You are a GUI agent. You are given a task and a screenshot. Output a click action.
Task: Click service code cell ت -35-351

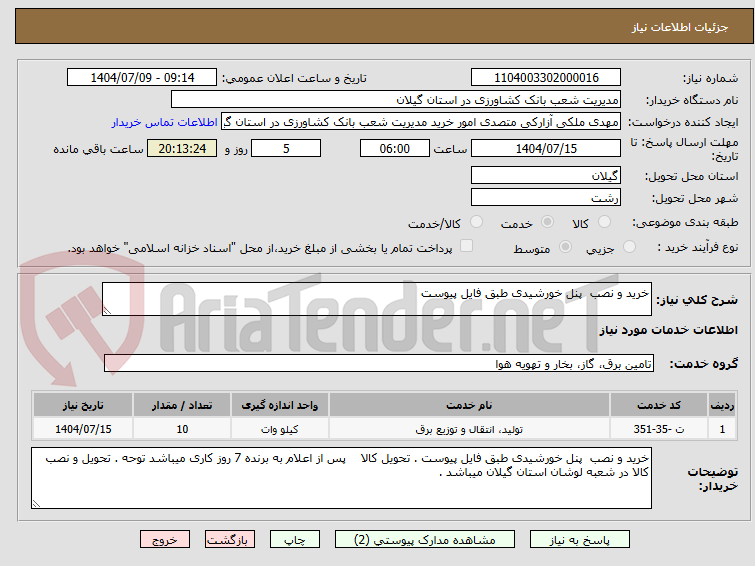pos(658,429)
